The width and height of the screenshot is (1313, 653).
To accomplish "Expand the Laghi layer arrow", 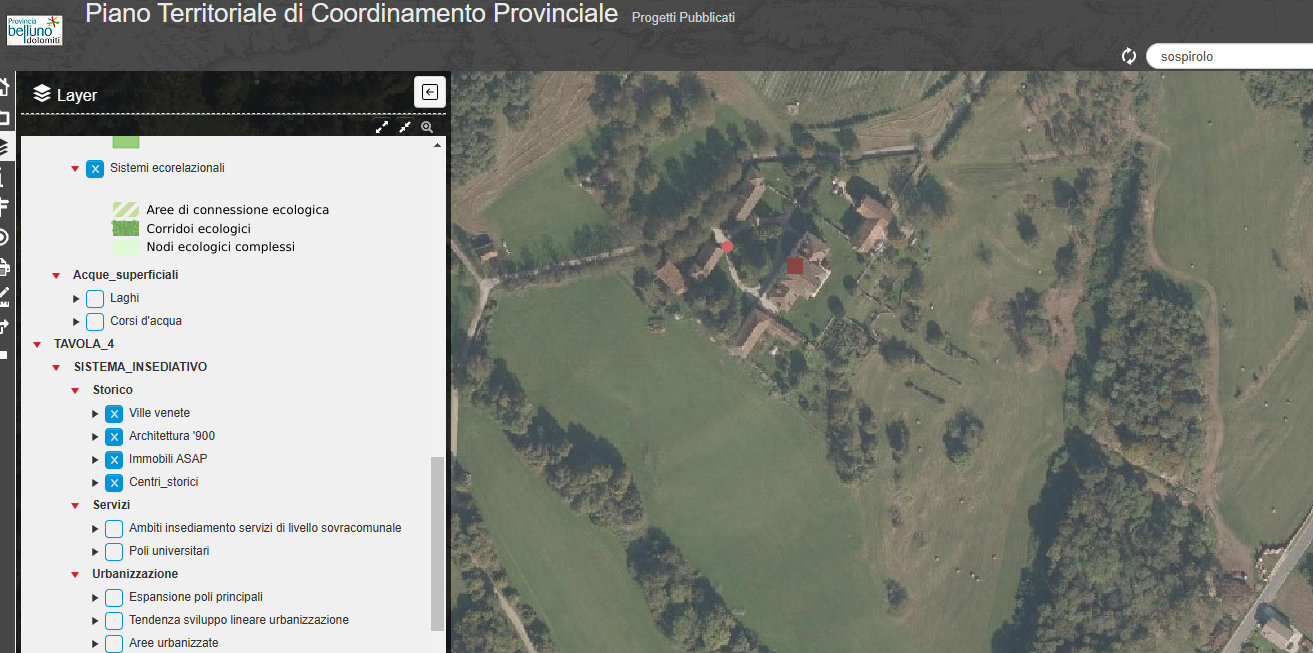I will click(x=76, y=299).
